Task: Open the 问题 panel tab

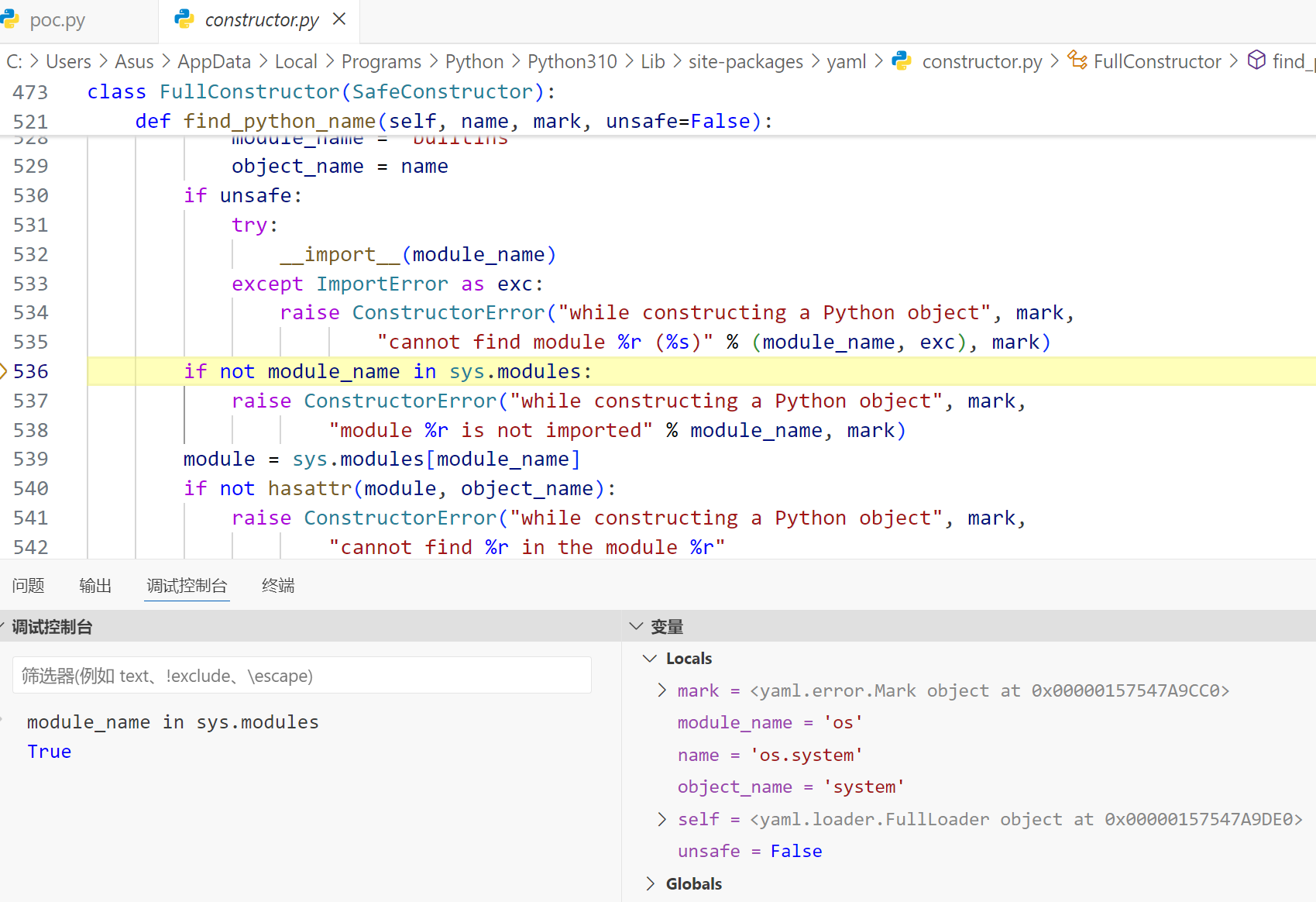Action: point(29,586)
